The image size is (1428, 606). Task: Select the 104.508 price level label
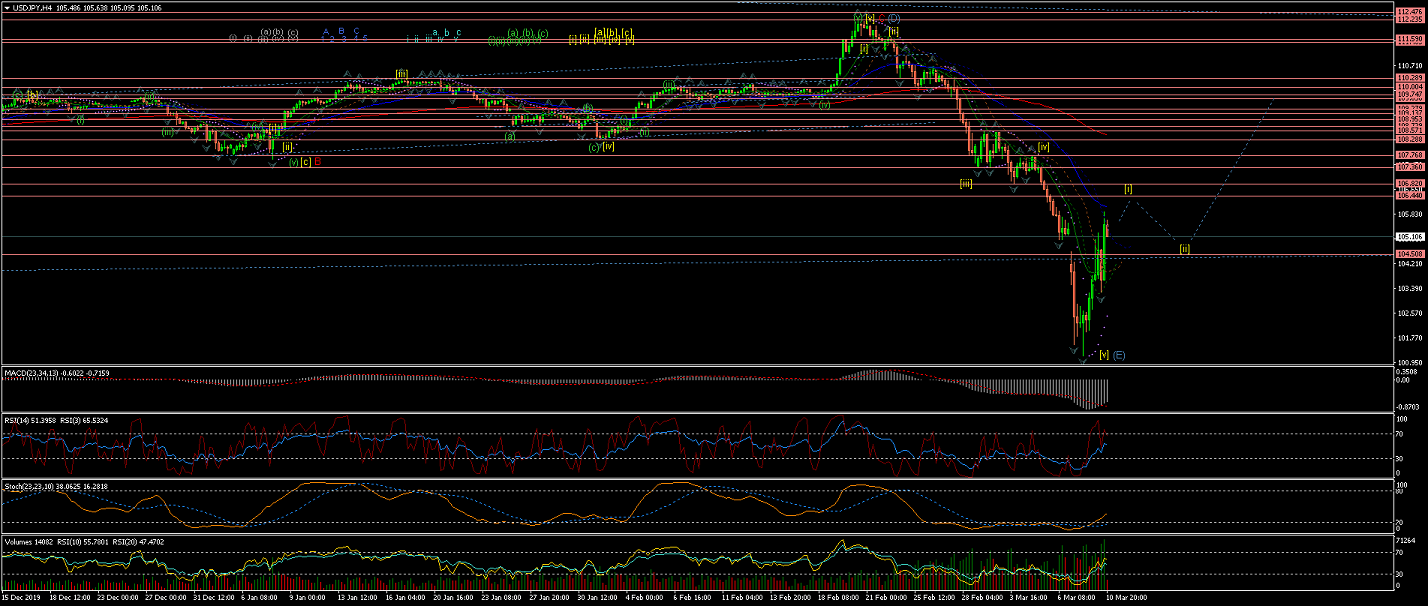click(1409, 254)
